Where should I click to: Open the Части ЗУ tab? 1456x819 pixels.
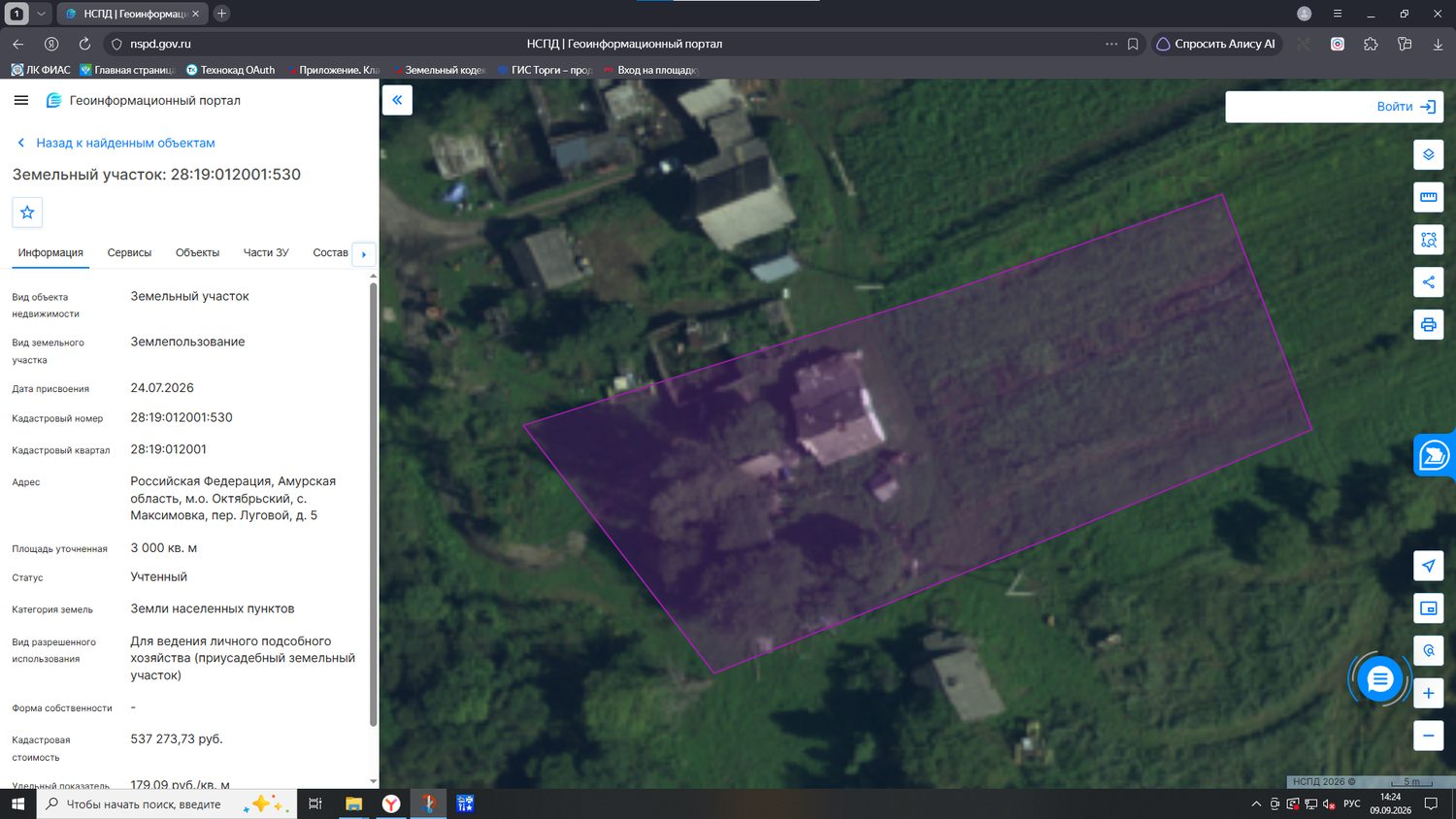coord(266,252)
